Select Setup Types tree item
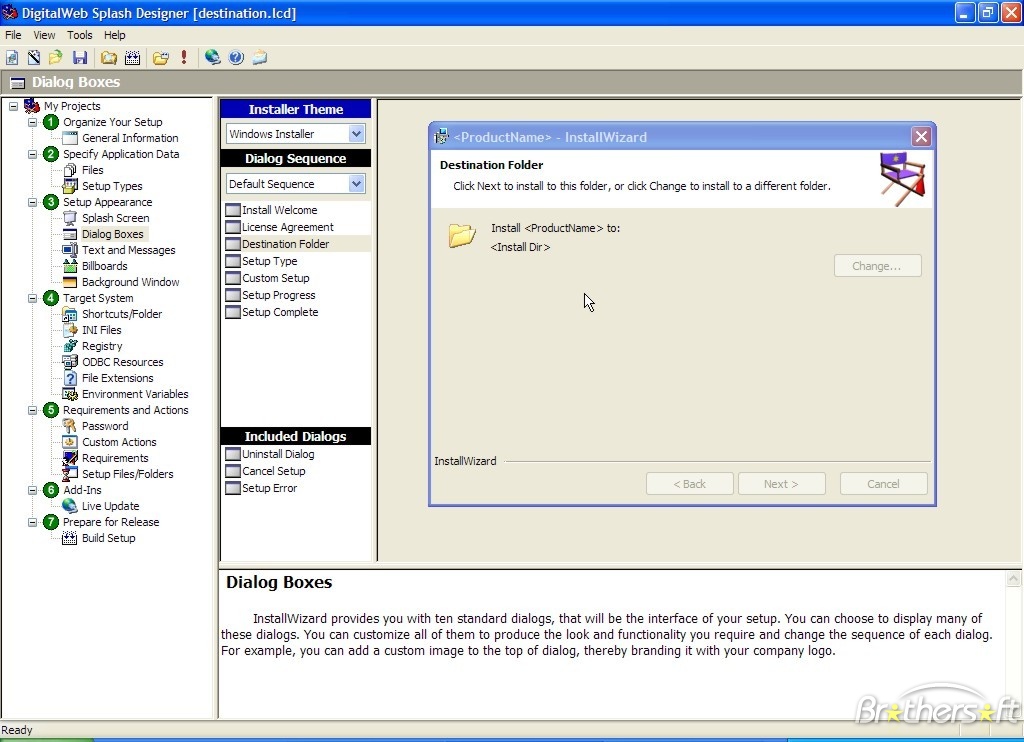The width and height of the screenshot is (1024, 742). coord(112,186)
